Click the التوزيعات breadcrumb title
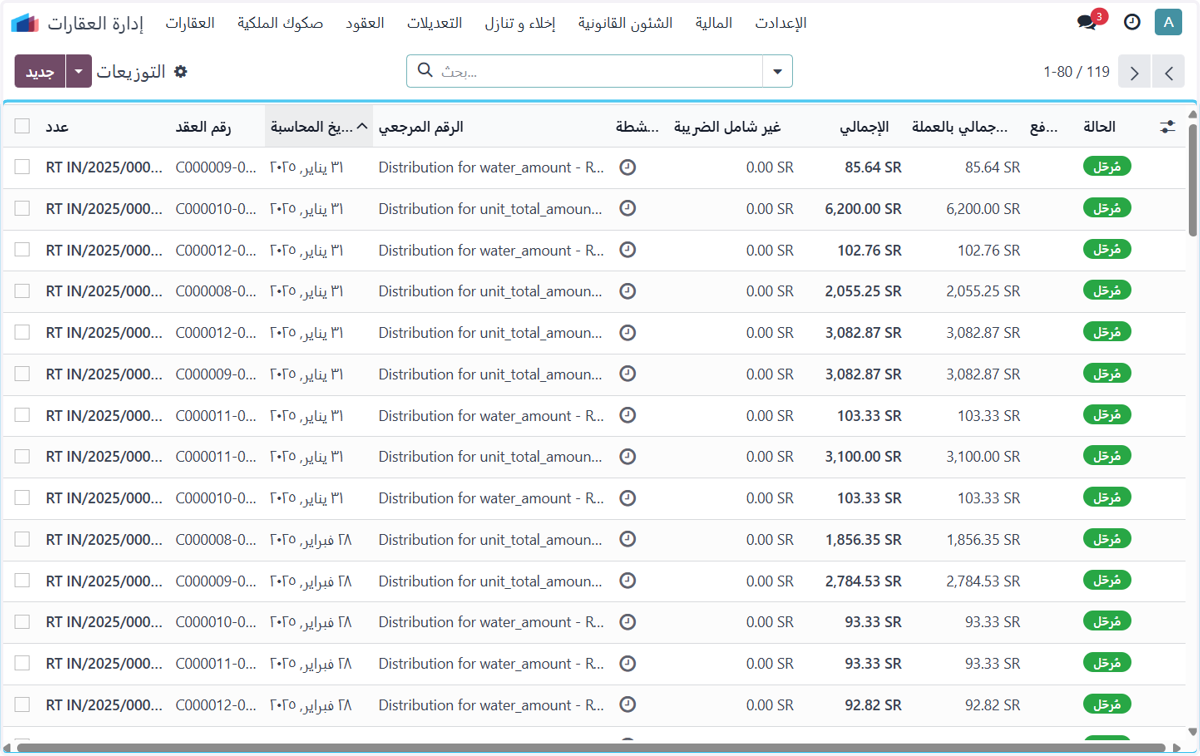The width and height of the screenshot is (1200, 756). coord(131,72)
